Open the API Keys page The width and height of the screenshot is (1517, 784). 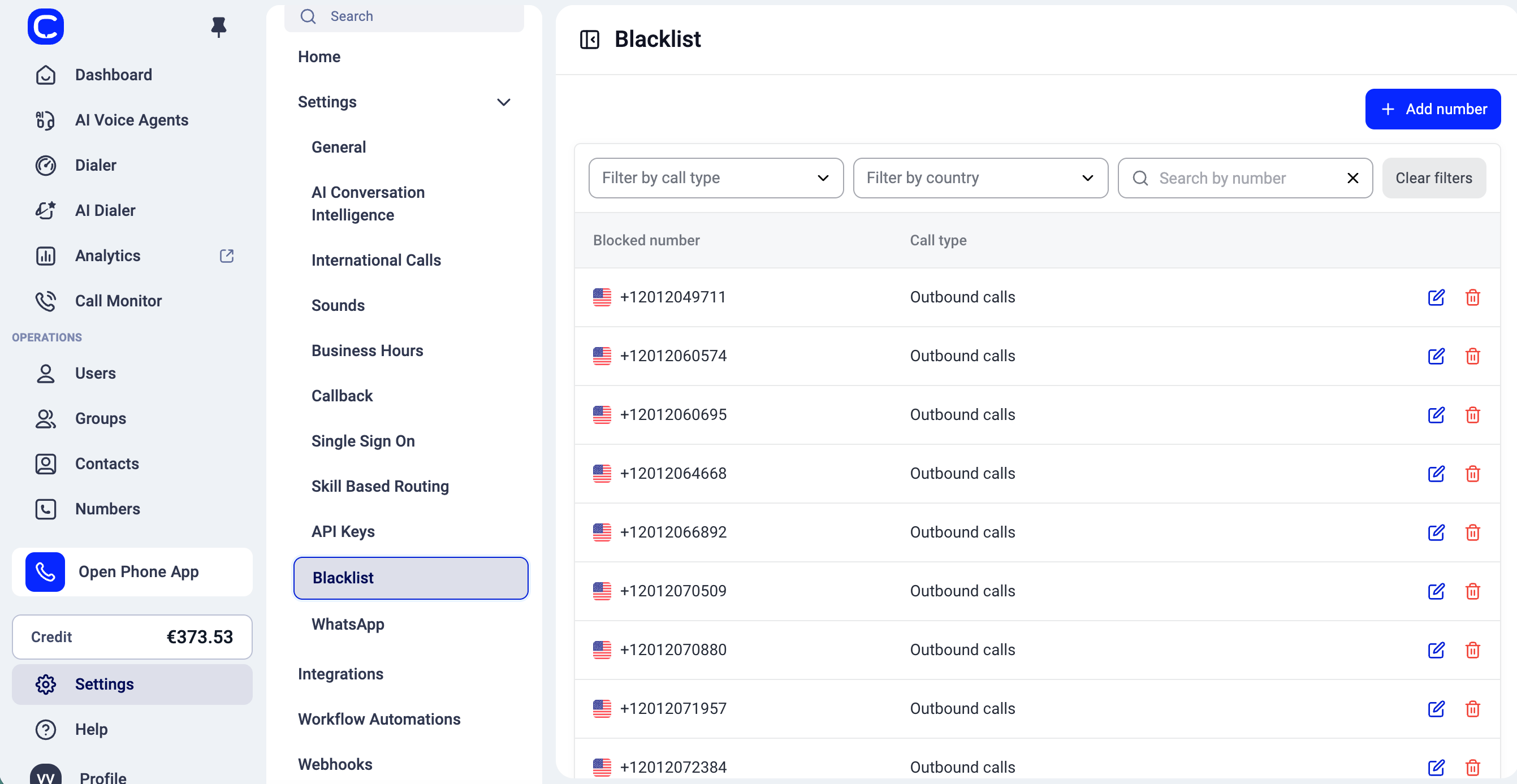pyautogui.click(x=343, y=531)
